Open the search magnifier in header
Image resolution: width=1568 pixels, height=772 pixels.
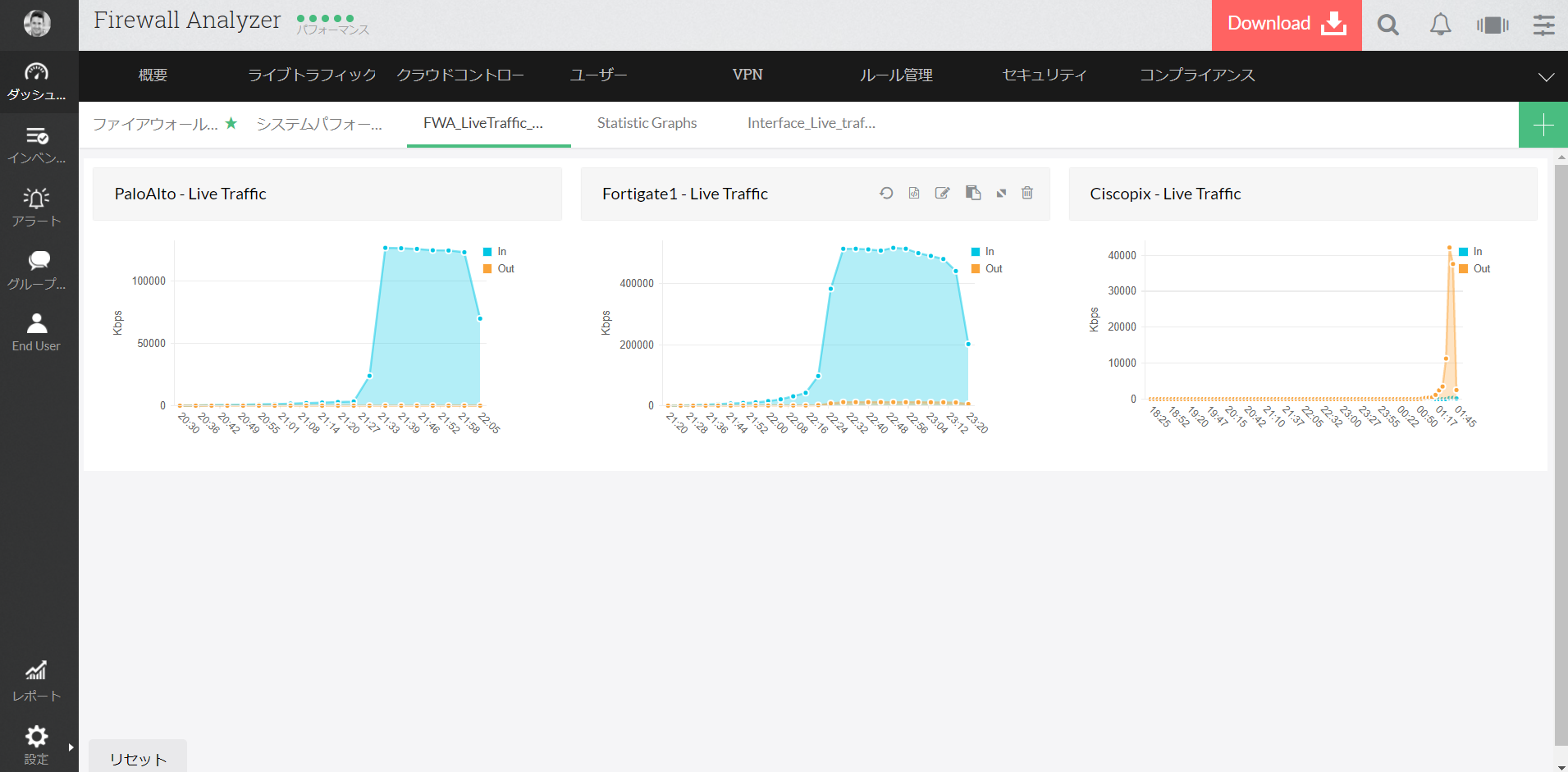(1388, 25)
